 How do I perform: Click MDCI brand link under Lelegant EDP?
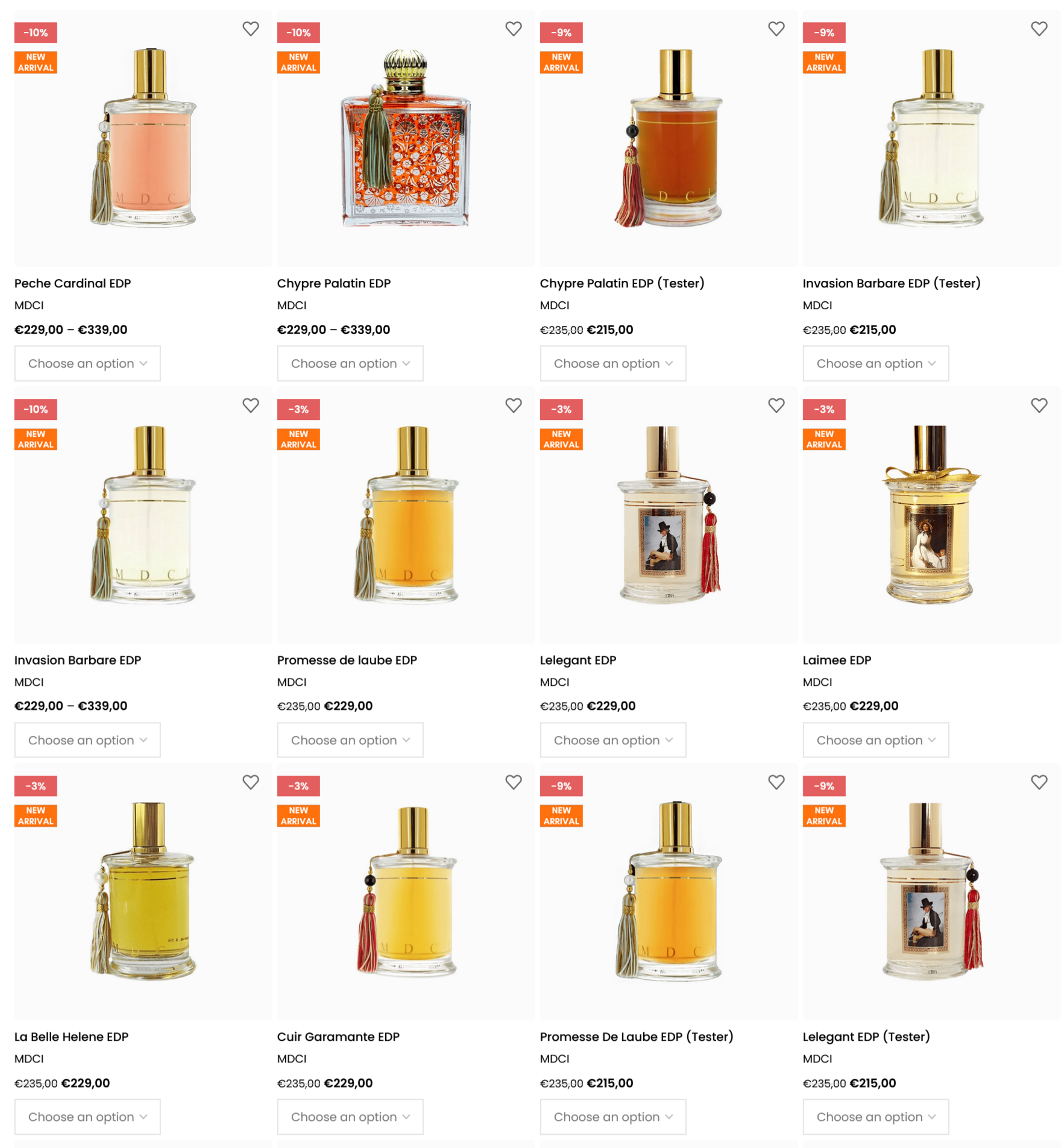tap(555, 682)
